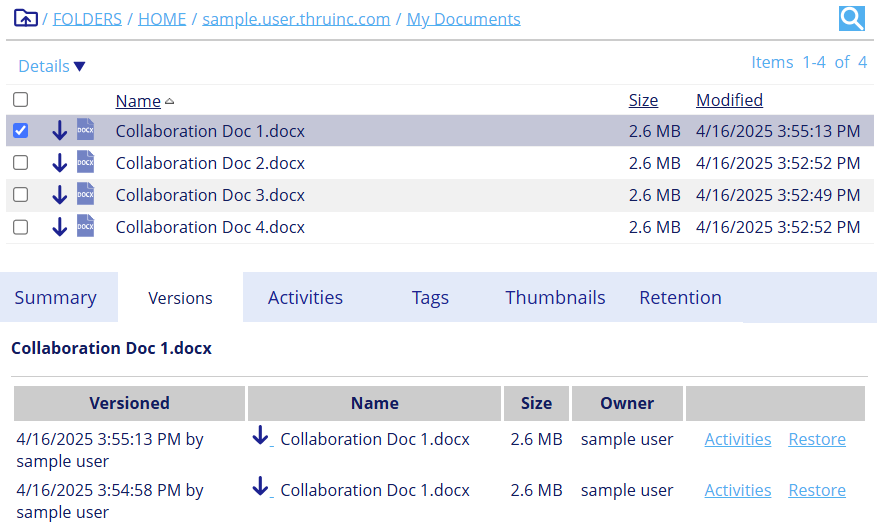Viewport: 877px width, 532px height.
Task: Download the 3:55:13 PM version
Action: coord(261,436)
